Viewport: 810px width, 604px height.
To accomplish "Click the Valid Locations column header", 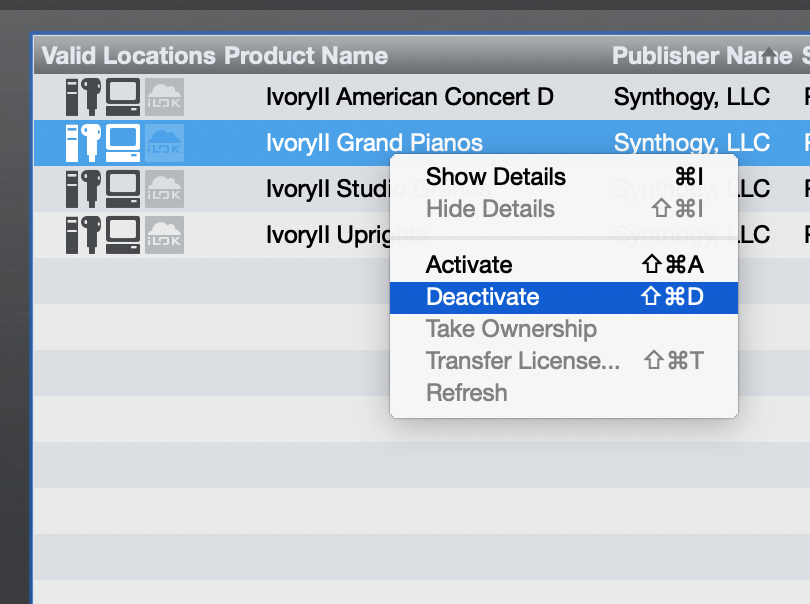I will 129,55.
